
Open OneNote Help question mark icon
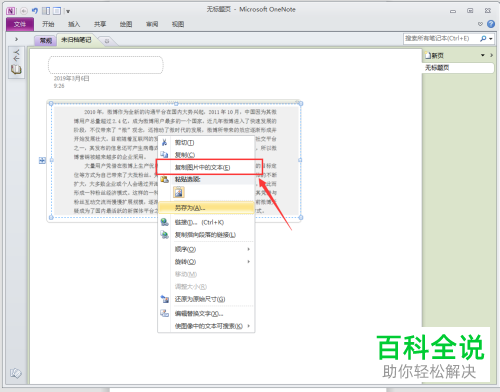pos(491,24)
